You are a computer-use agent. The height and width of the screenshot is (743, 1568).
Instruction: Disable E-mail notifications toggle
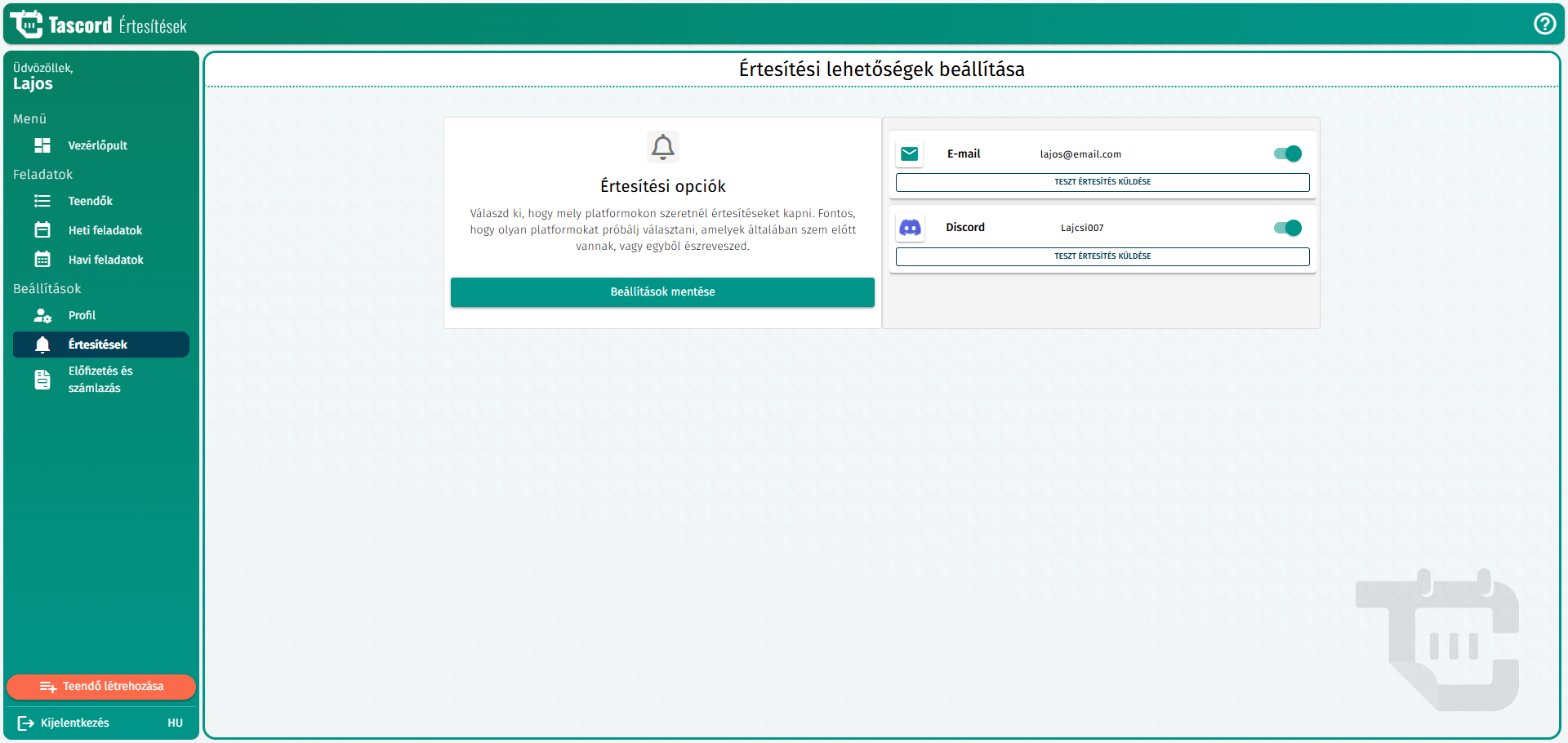1288,153
